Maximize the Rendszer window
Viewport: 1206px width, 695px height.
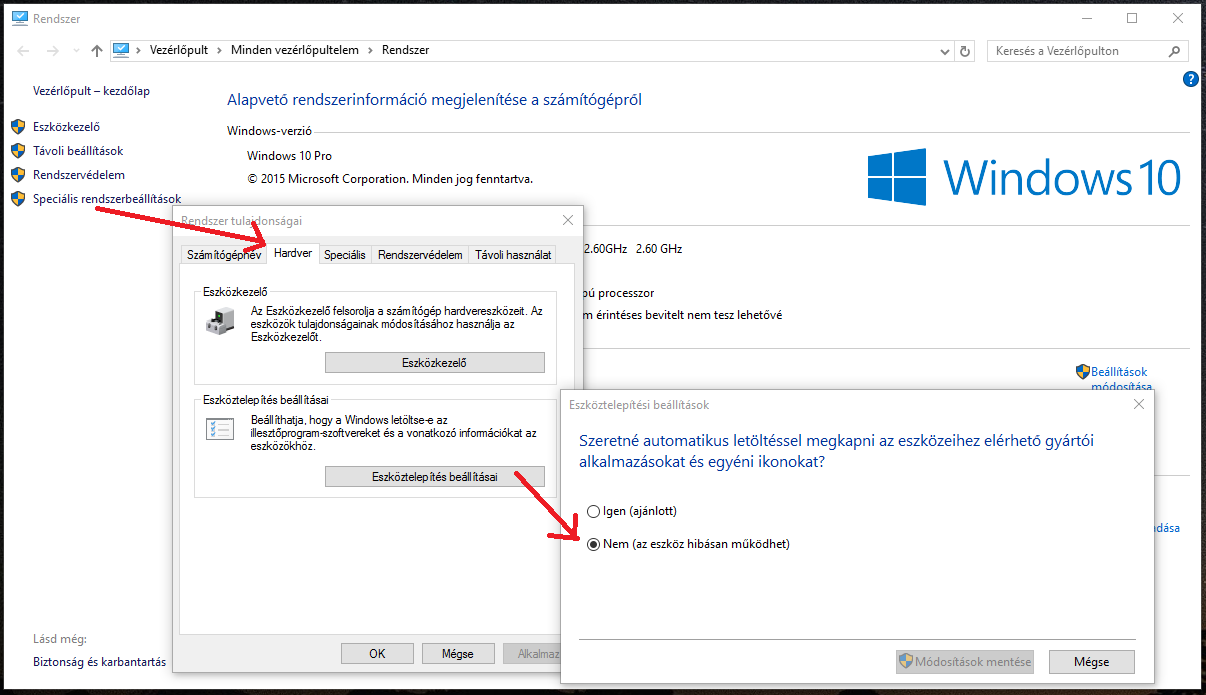[1132, 18]
